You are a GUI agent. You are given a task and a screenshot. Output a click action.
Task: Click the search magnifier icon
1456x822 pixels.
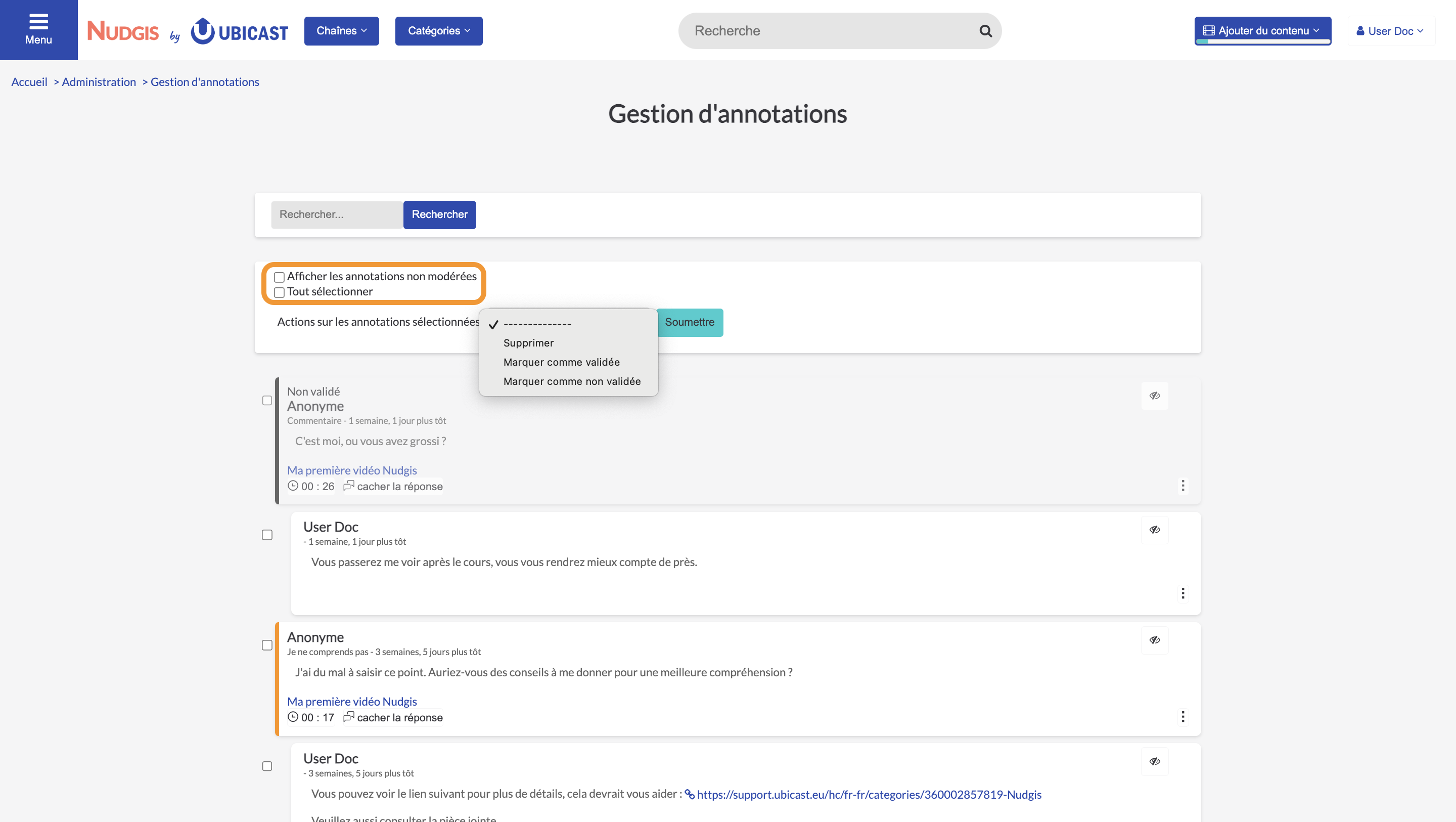pos(985,31)
